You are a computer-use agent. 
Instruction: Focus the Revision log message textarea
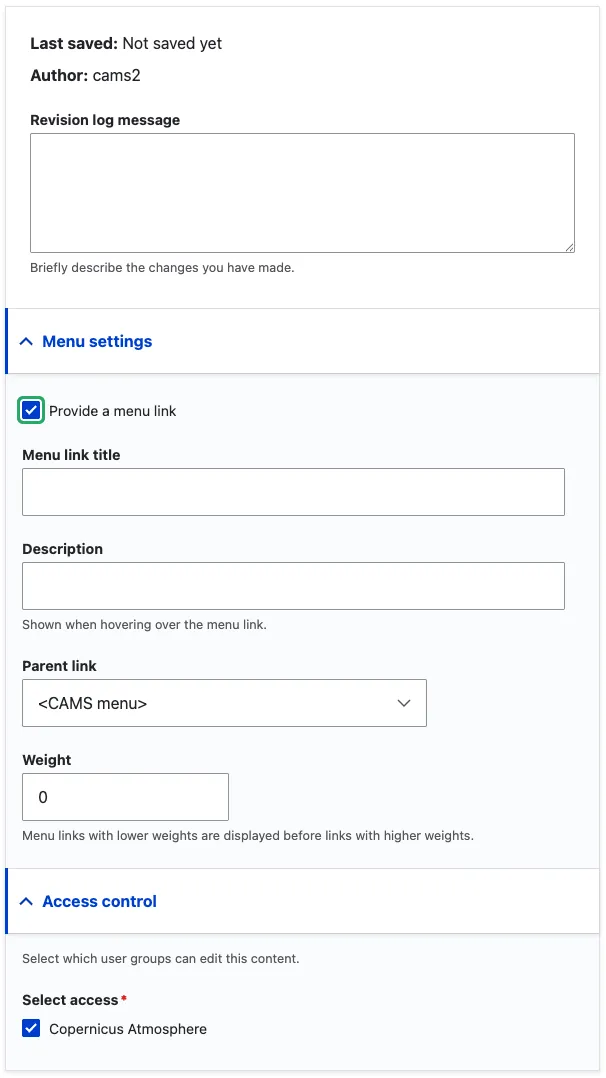click(x=303, y=193)
